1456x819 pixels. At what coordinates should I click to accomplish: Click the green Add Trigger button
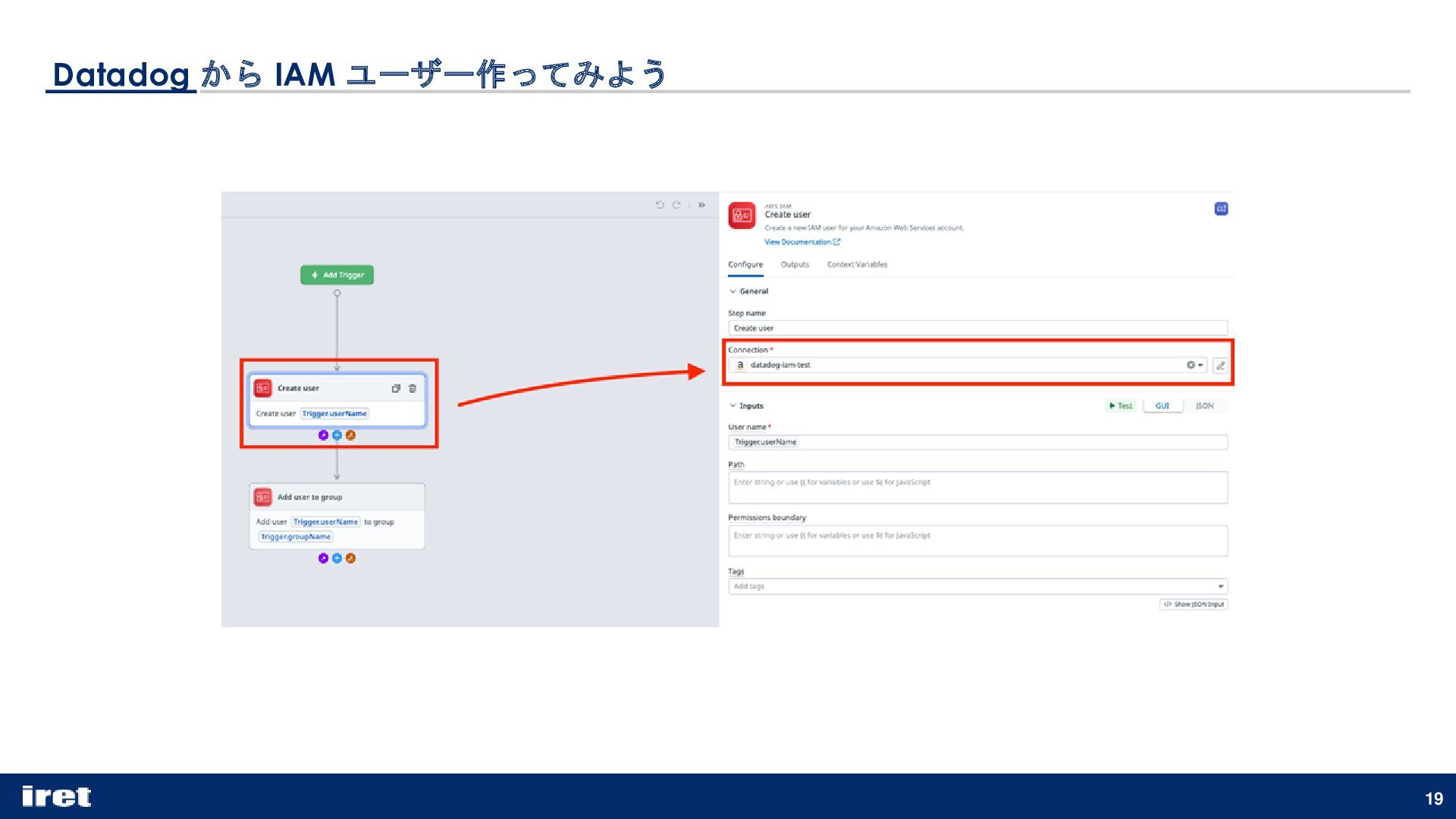pos(337,275)
